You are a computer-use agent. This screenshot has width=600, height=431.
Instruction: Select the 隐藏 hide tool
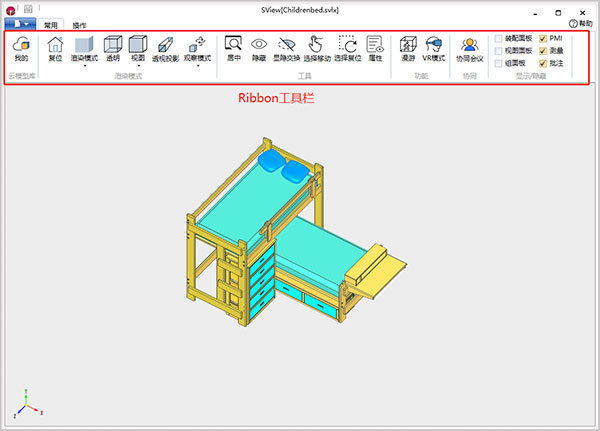click(259, 49)
